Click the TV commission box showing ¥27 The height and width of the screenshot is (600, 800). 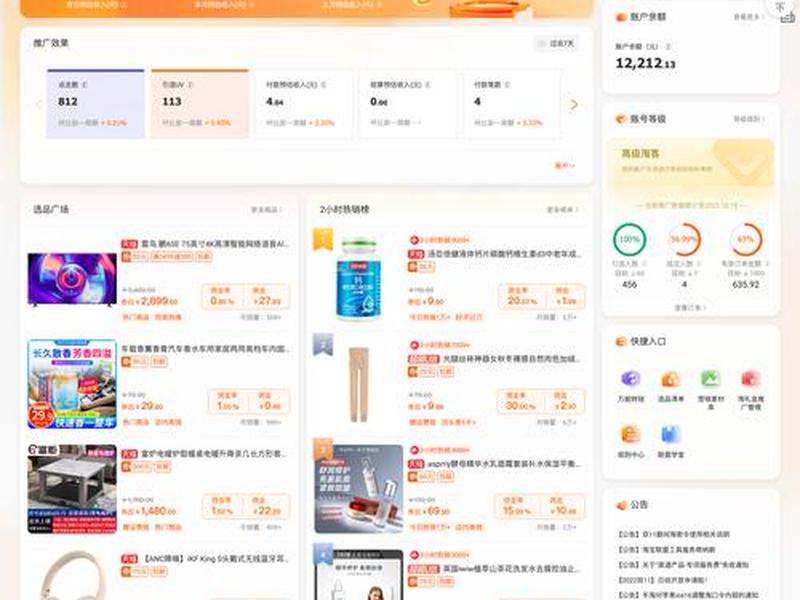pyautogui.click(x=245, y=296)
